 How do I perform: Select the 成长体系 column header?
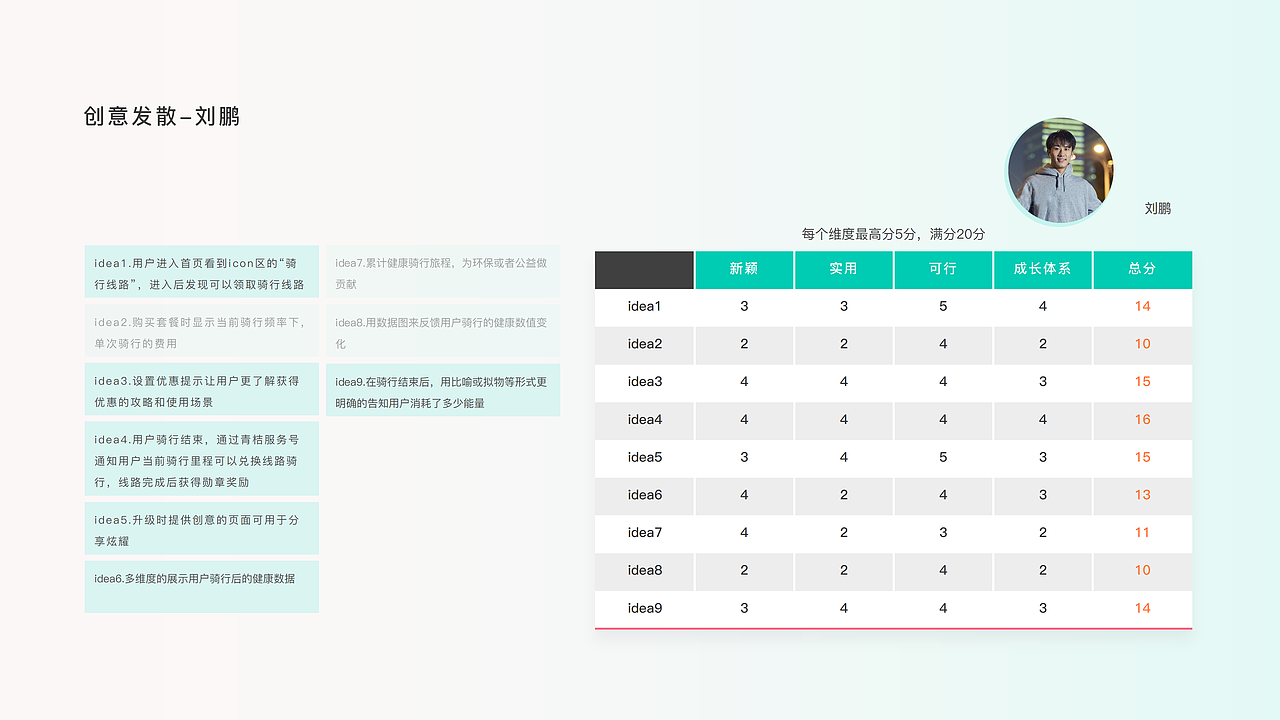[x=1042, y=270]
